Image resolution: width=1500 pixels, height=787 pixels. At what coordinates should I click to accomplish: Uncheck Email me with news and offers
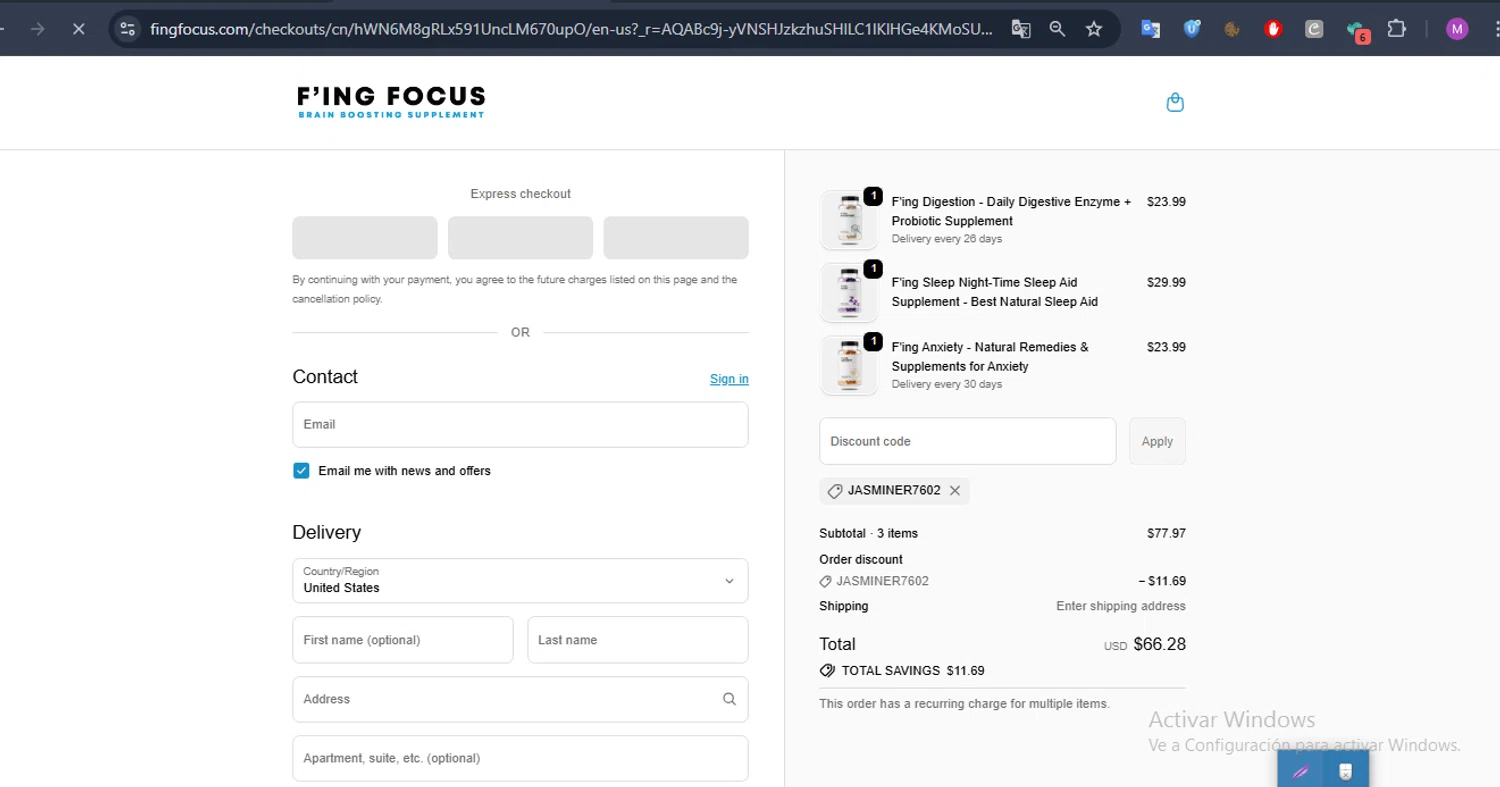[301, 470]
